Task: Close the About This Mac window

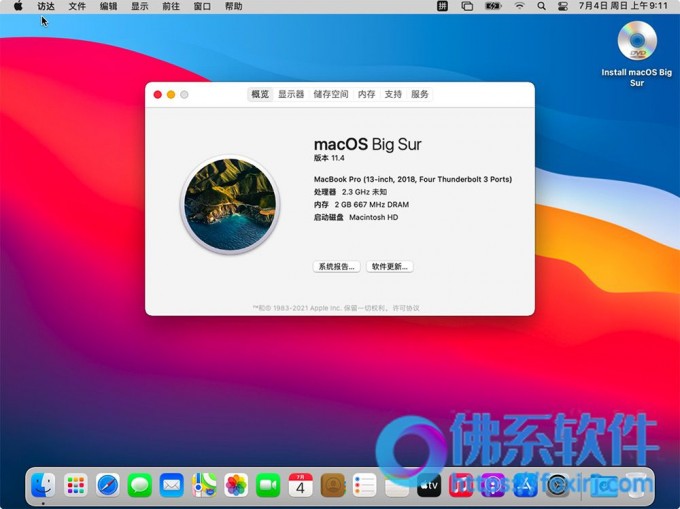Action: 158,95
